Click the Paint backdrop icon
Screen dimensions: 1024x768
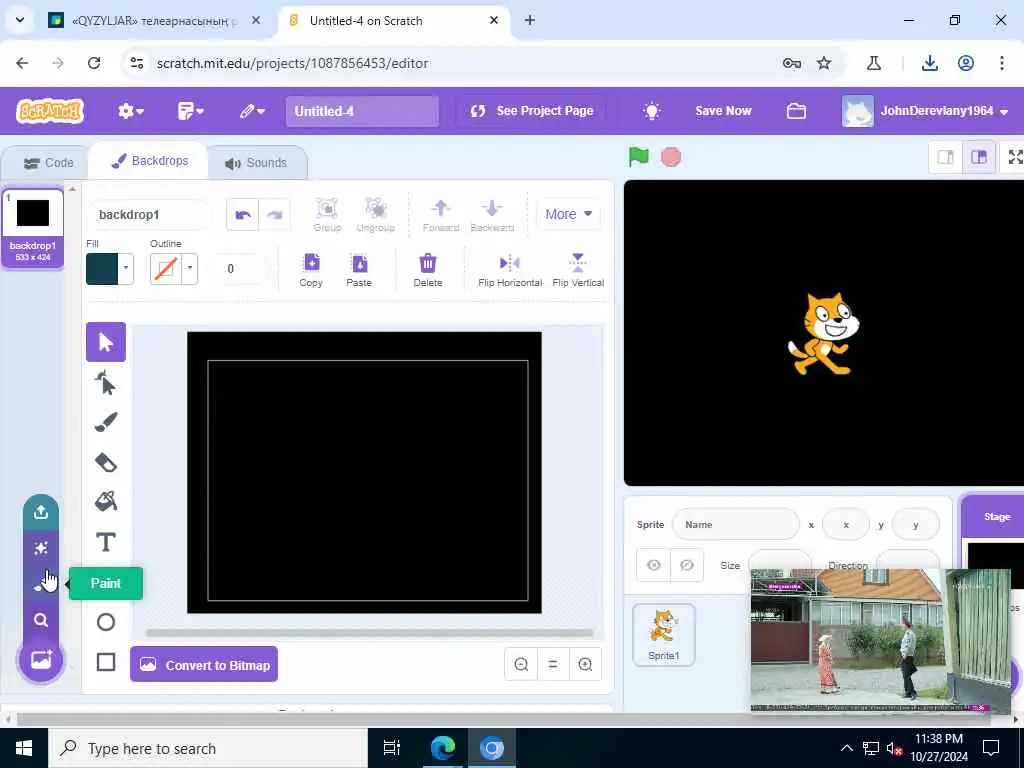[41, 584]
